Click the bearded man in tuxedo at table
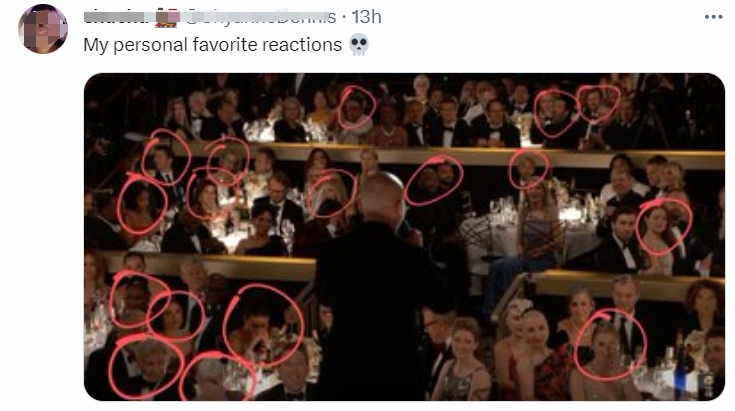Image resolution: width=735 pixels, height=411 pixels. click(622, 241)
